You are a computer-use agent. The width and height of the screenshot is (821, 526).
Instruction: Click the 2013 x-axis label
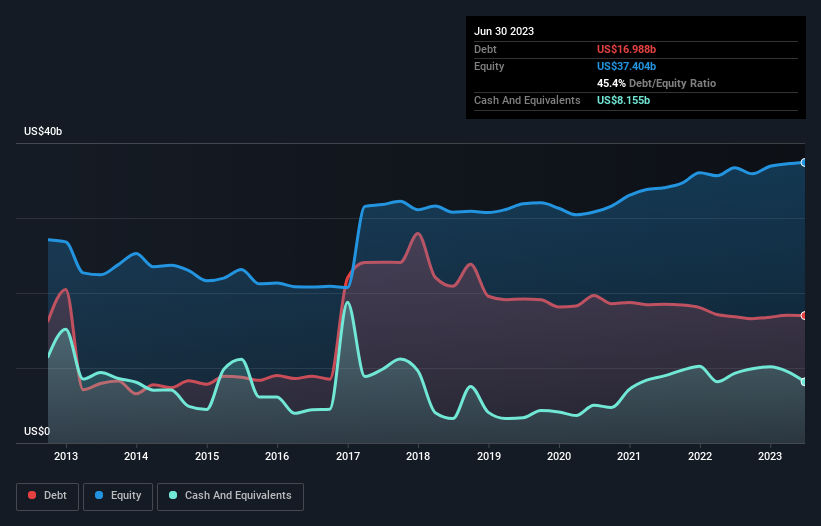[x=66, y=457]
